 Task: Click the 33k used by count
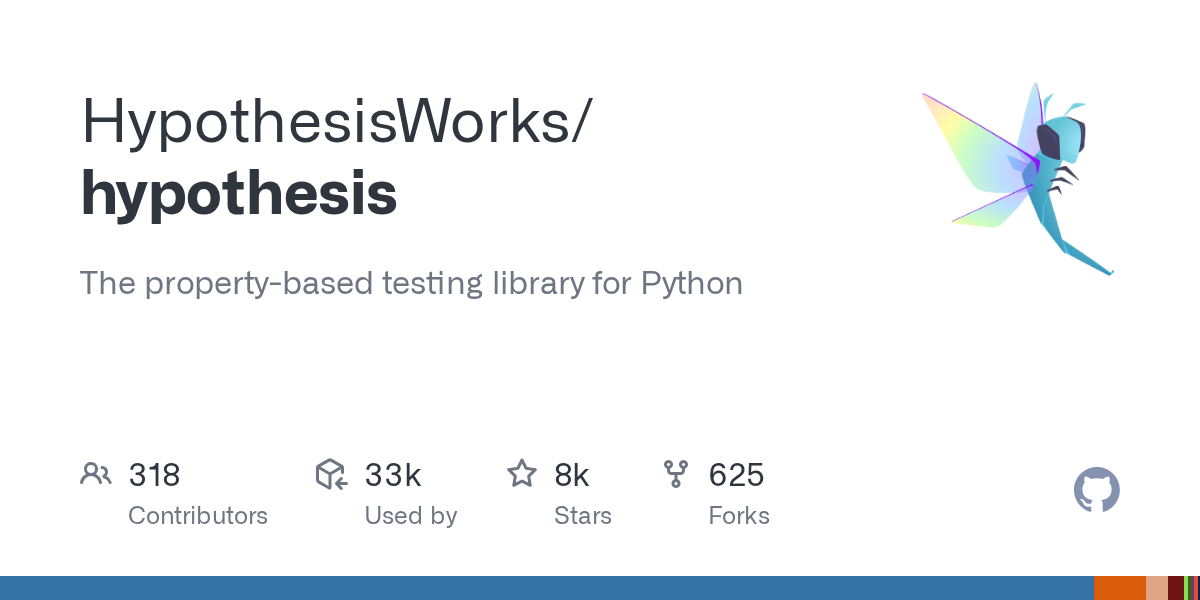[x=392, y=474]
